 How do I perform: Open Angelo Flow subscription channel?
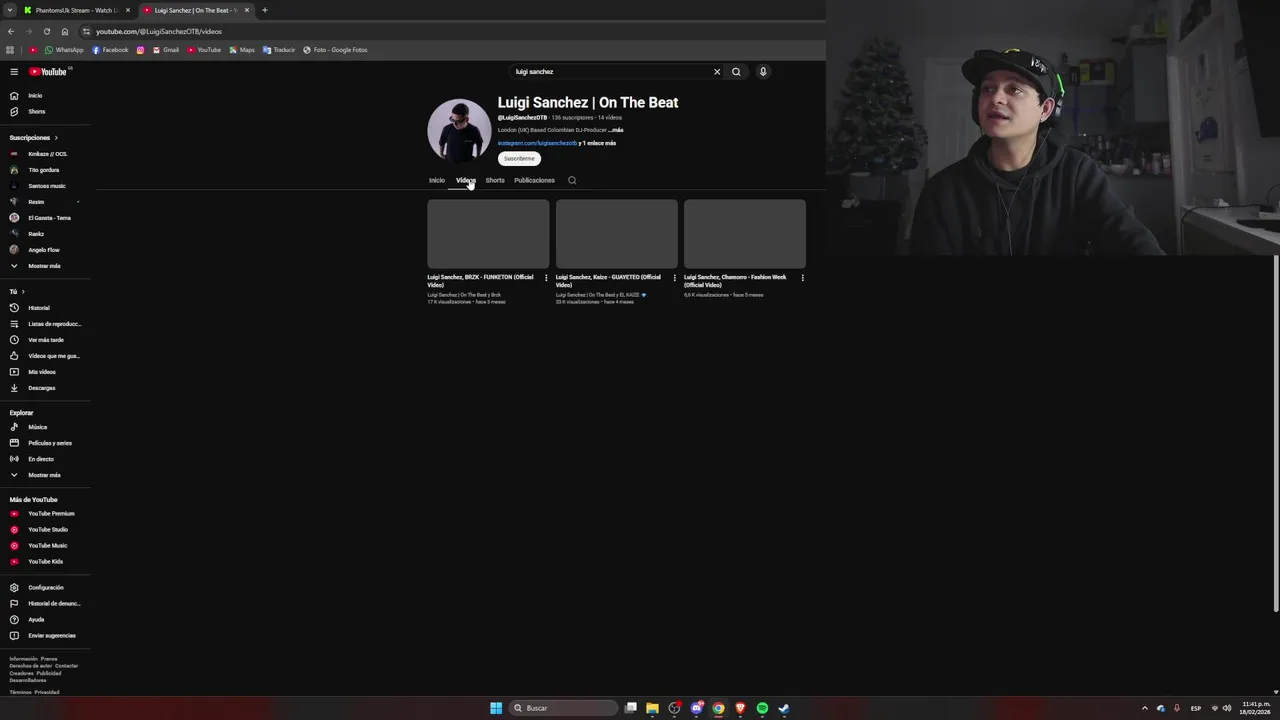[x=45, y=250]
